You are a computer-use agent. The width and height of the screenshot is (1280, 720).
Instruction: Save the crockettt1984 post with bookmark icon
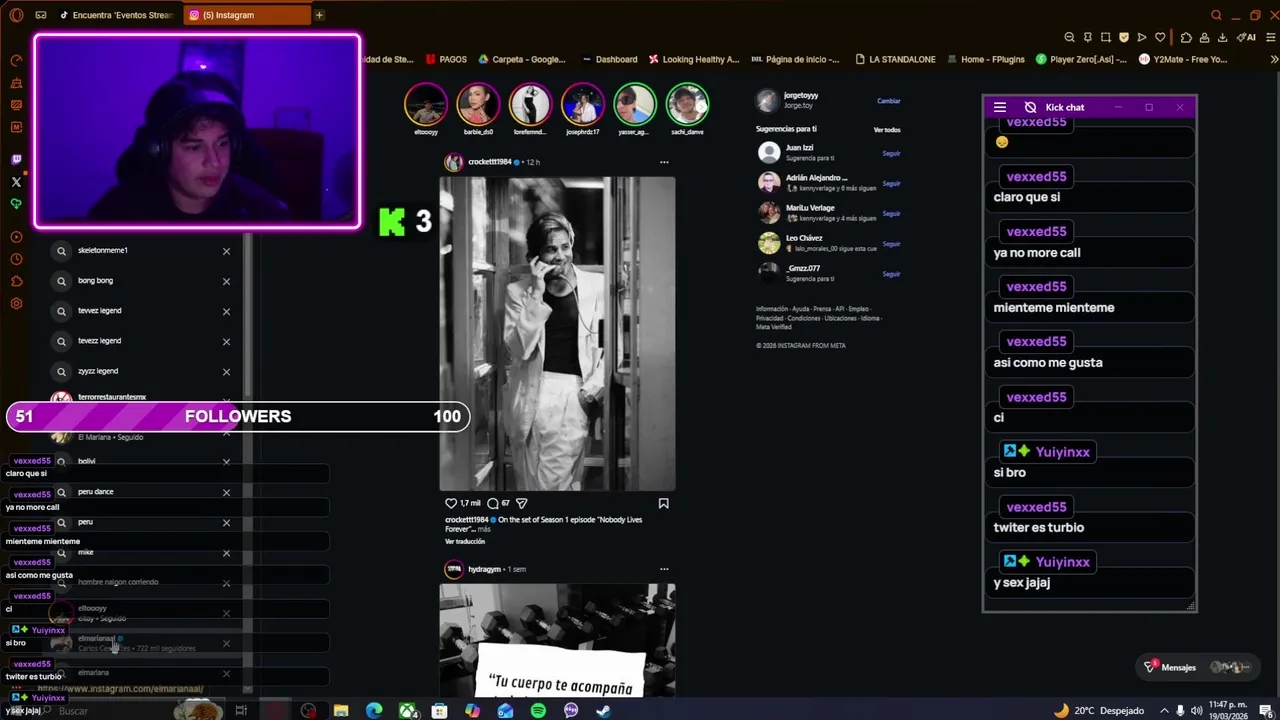(x=663, y=503)
